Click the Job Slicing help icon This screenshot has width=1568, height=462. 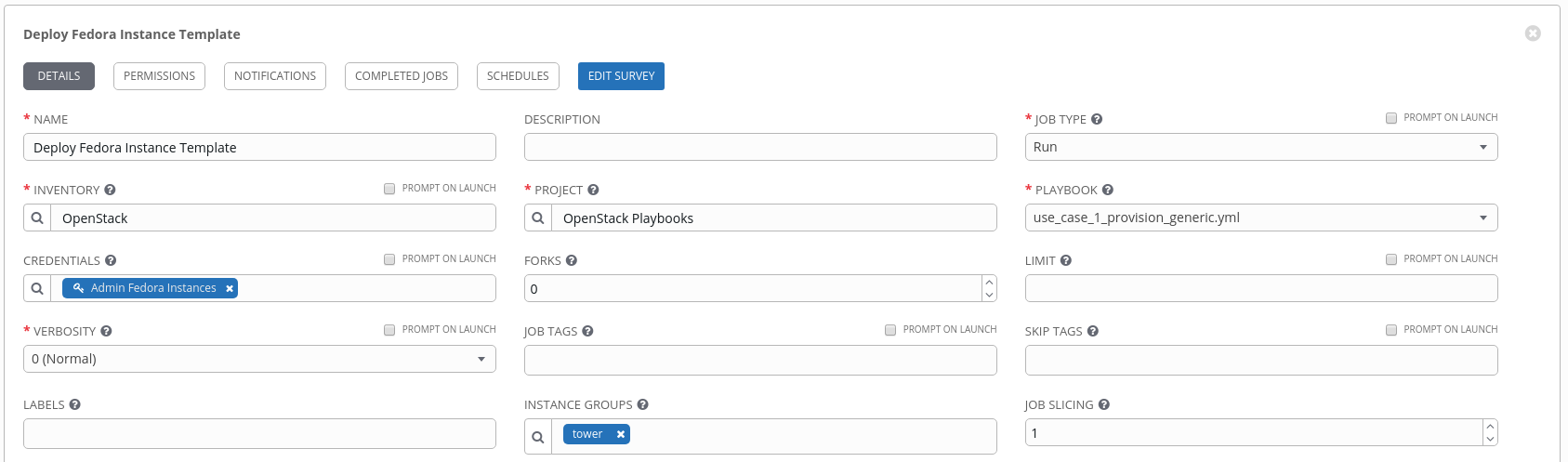tap(1104, 404)
